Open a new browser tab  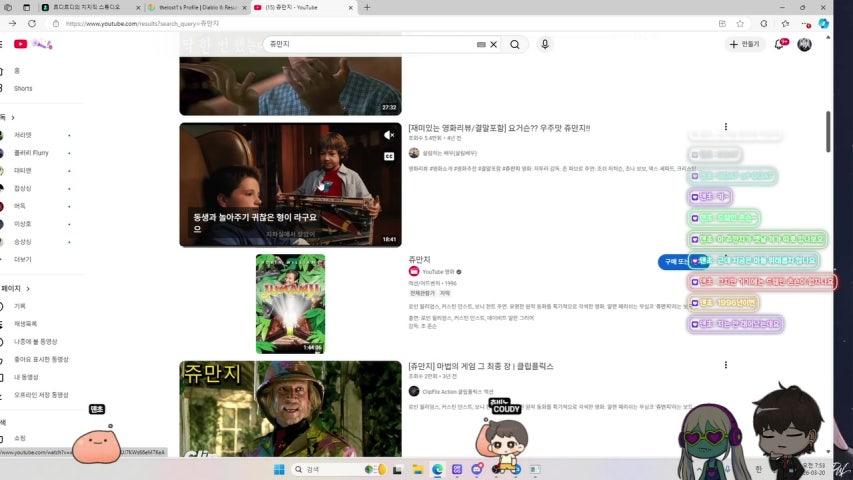coord(367,8)
